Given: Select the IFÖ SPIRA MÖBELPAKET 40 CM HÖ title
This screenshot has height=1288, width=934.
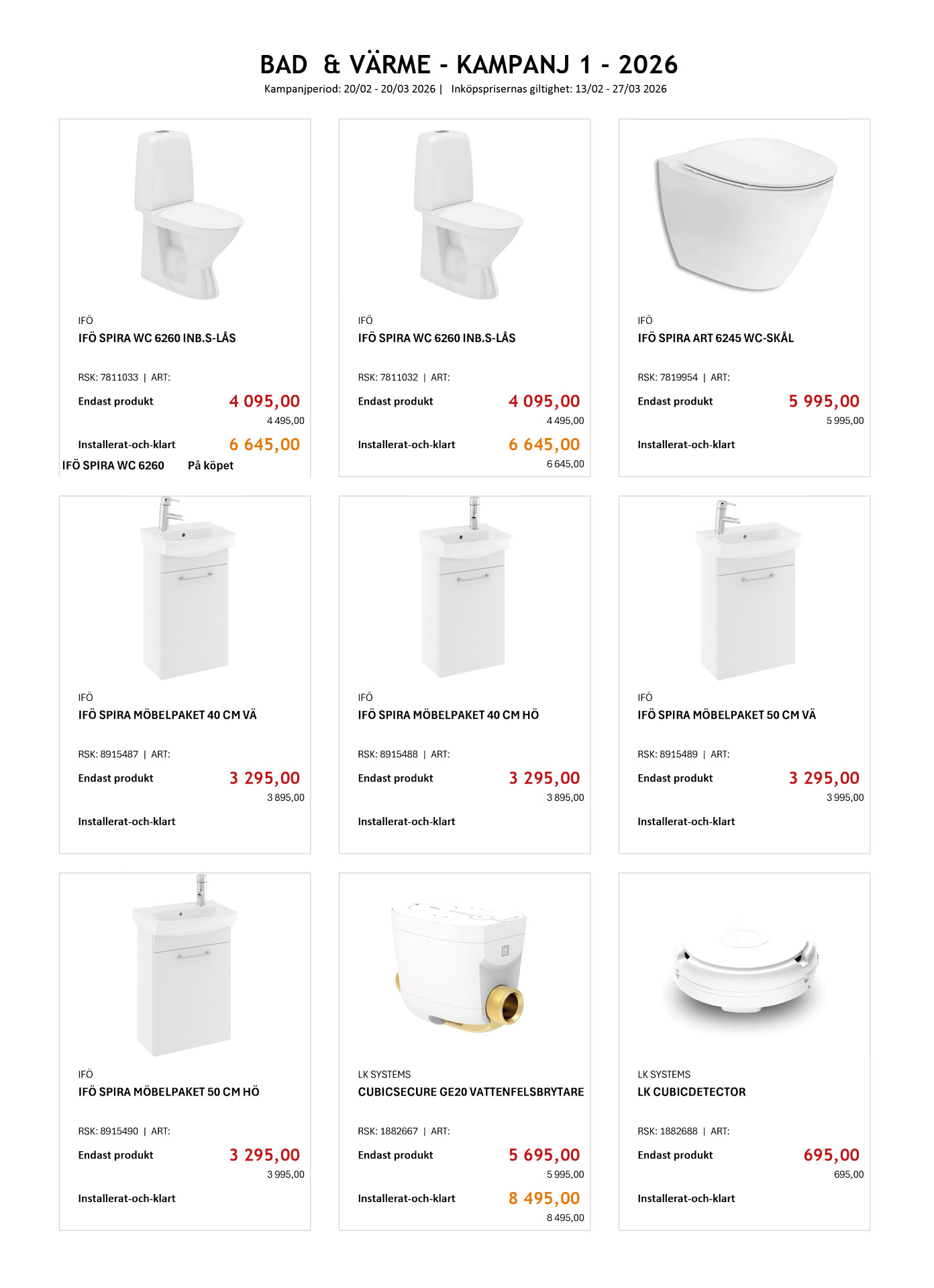Looking at the screenshot, I should tap(448, 715).
